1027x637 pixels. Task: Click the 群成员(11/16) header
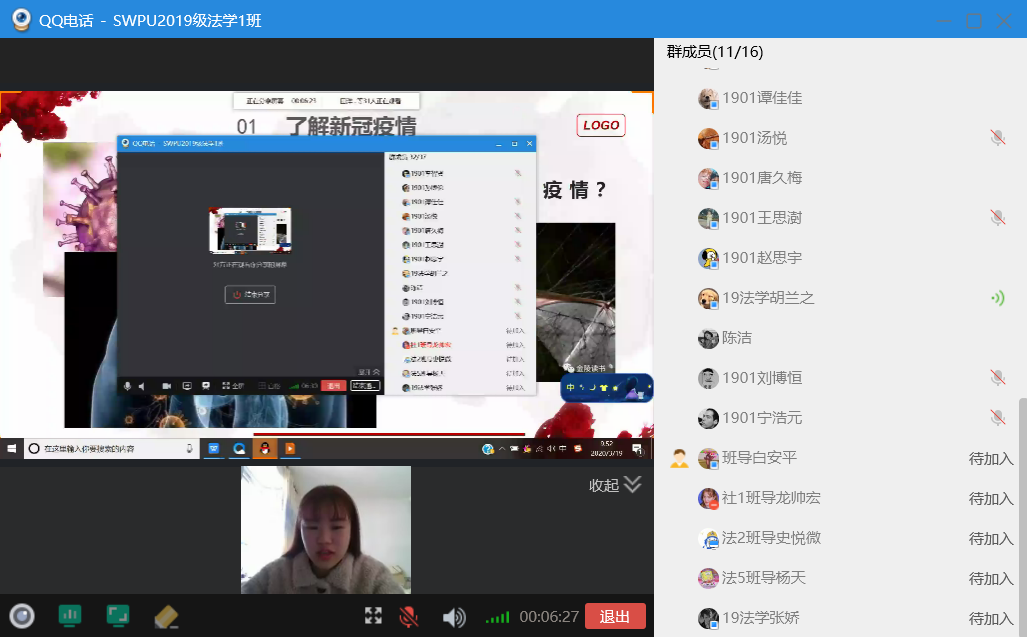[x=715, y=52]
